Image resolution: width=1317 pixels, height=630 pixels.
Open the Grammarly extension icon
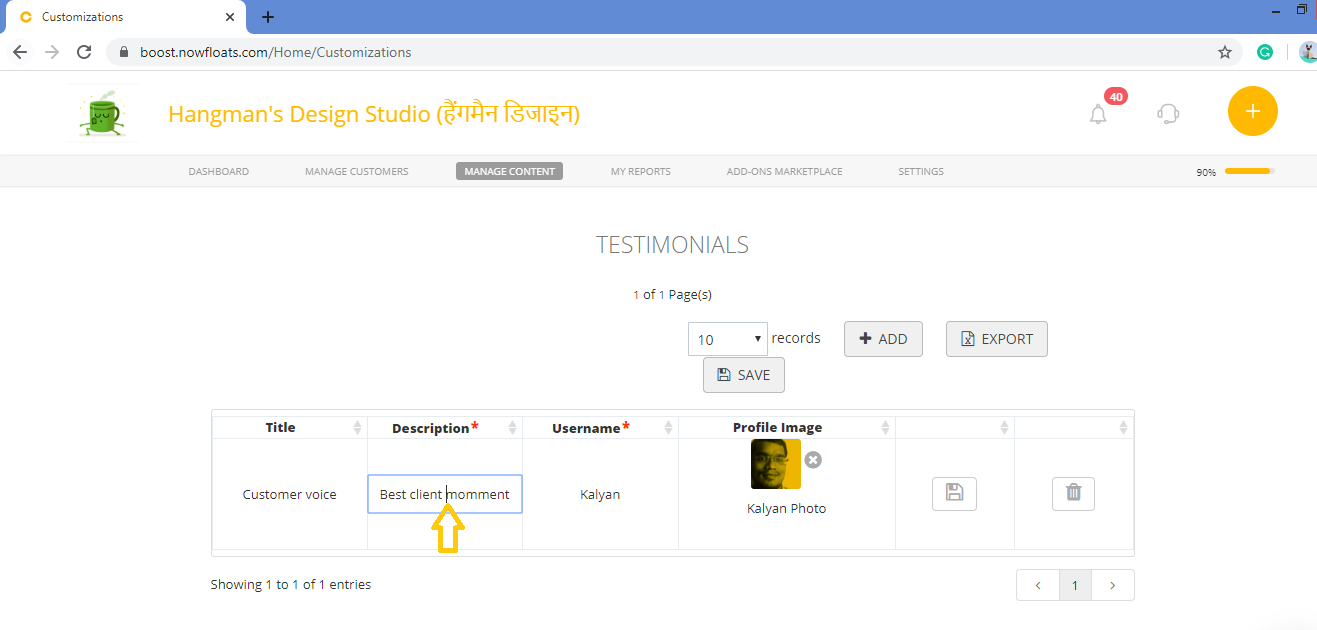point(1265,52)
